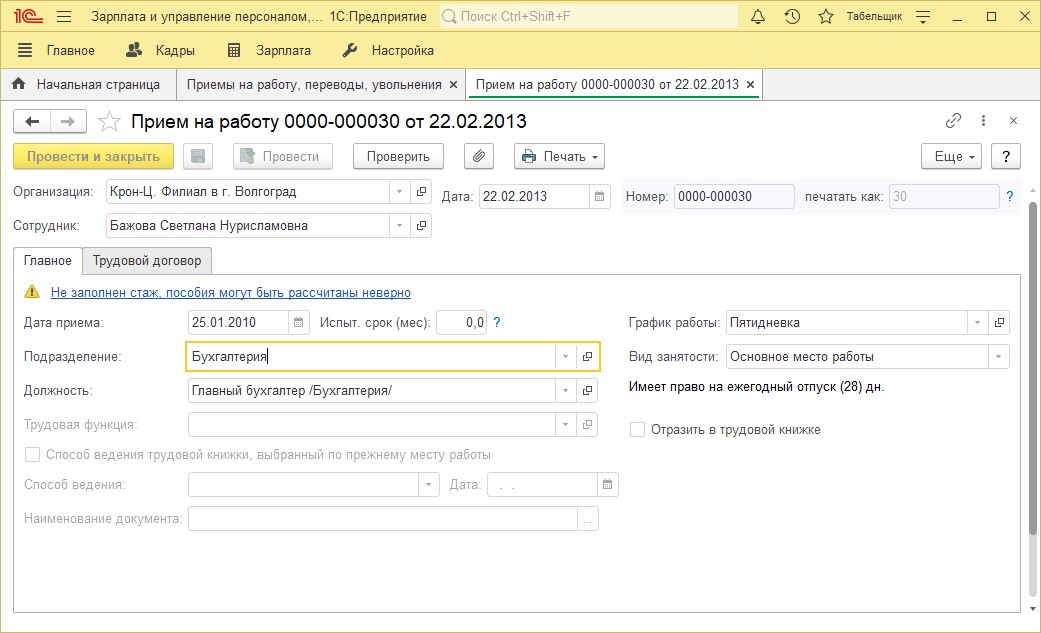Open three-dot form options menu
The image size is (1041, 633).
click(x=983, y=120)
